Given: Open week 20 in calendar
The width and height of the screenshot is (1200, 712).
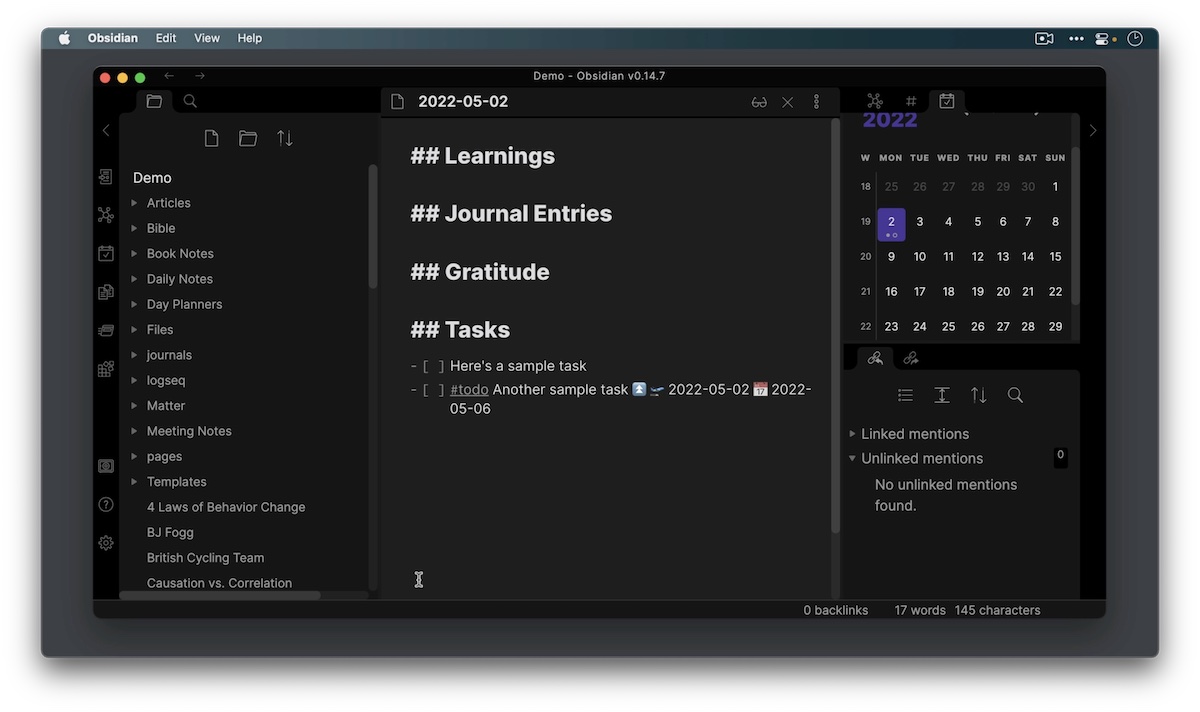Looking at the screenshot, I should click(x=866, y=257).
